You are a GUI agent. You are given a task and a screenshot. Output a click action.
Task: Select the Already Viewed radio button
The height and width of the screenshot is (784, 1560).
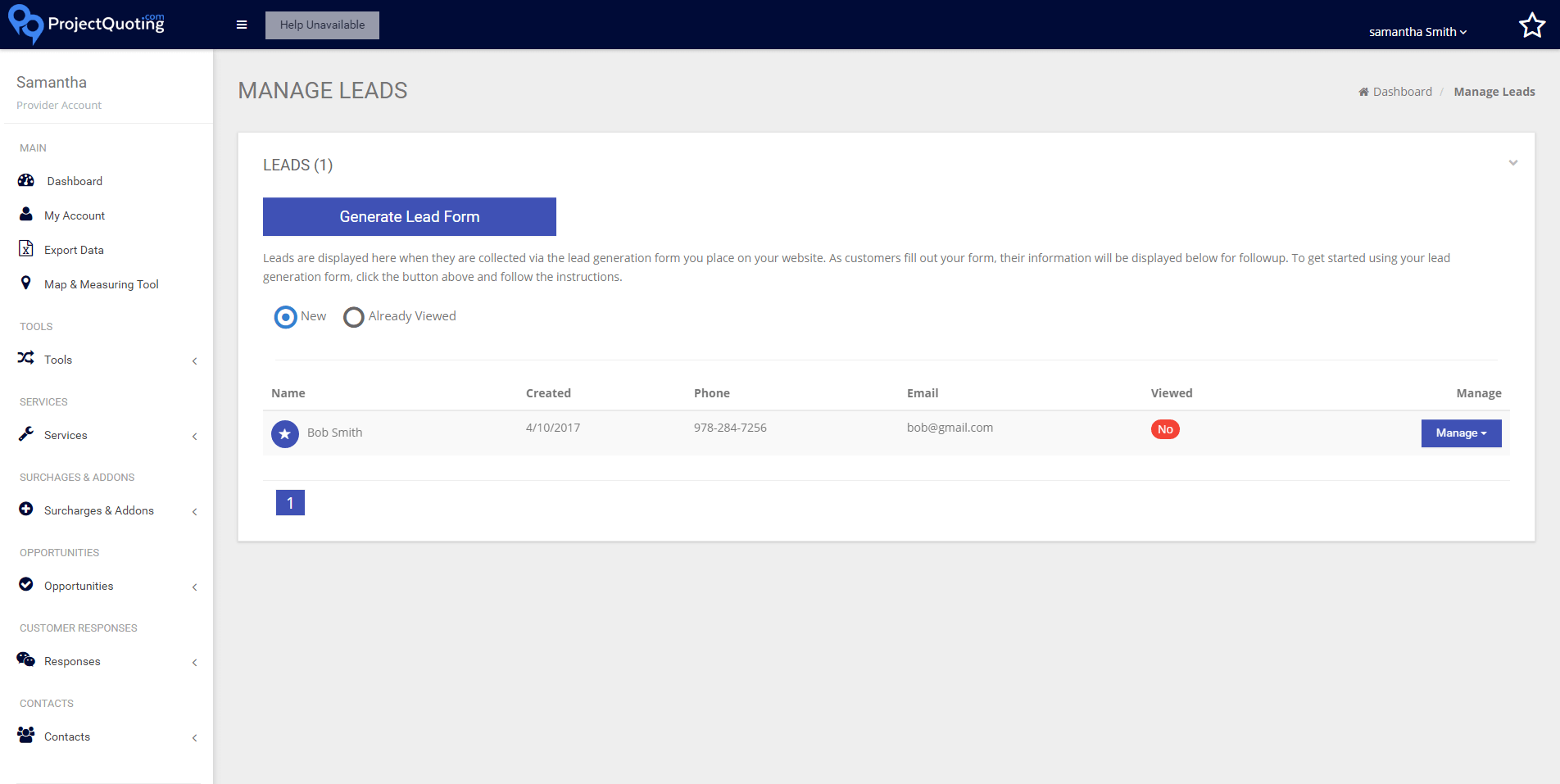[x=353, y=317]
